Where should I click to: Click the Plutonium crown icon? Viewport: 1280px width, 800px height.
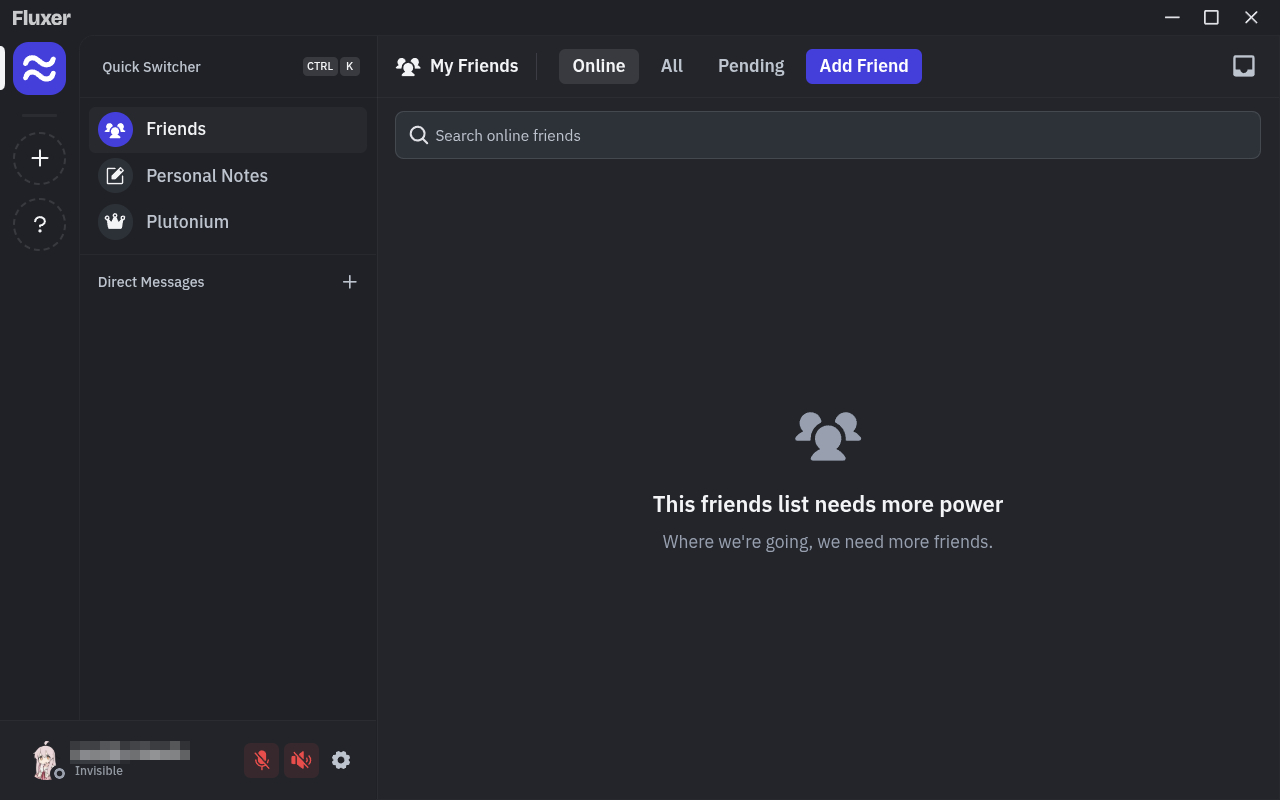[115, 222]
